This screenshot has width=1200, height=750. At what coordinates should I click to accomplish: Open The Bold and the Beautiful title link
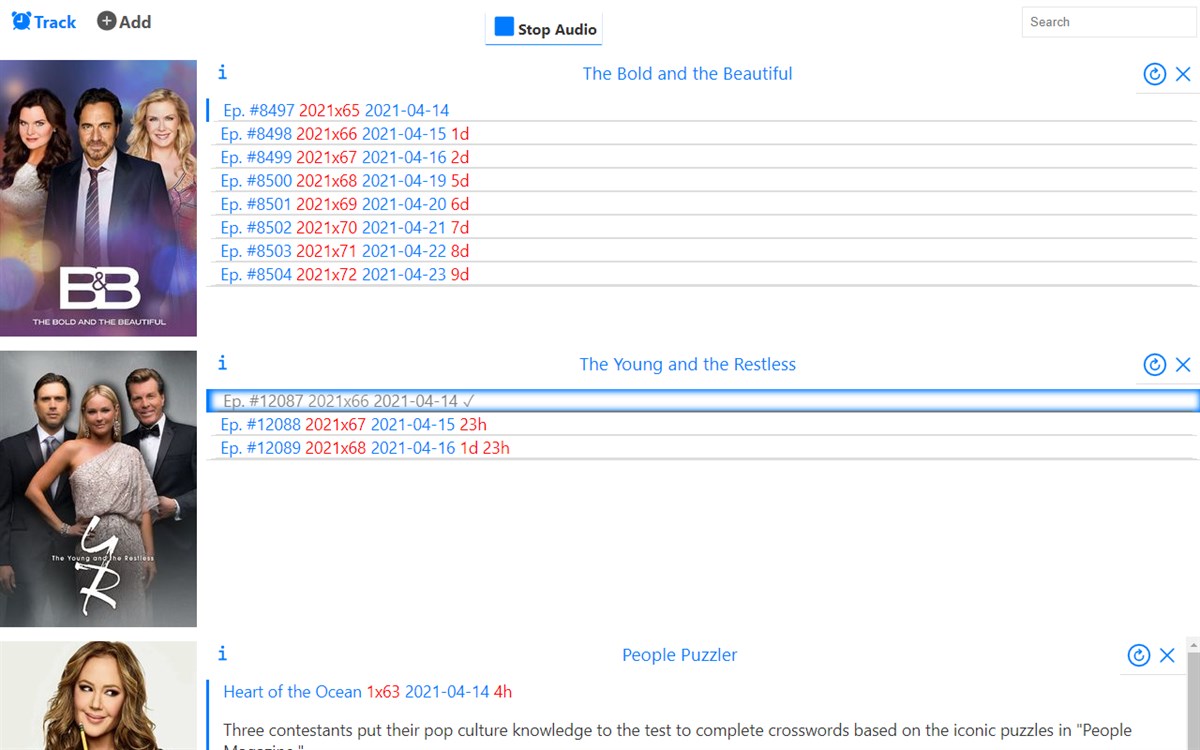pos(687,73)
